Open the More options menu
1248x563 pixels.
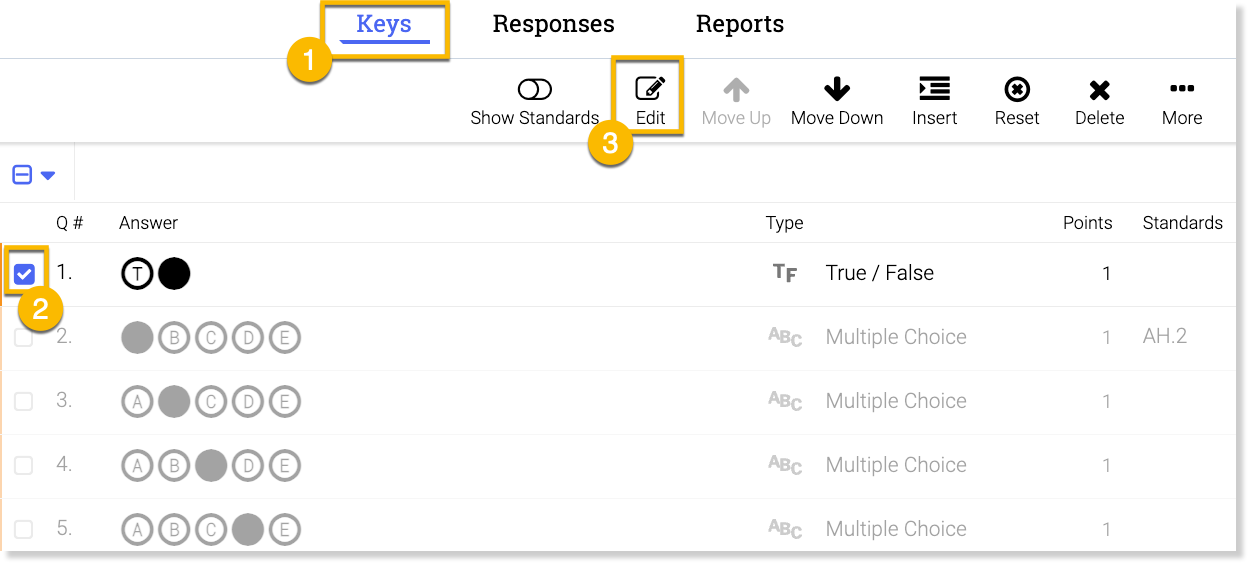click(x=1181, y=90)
